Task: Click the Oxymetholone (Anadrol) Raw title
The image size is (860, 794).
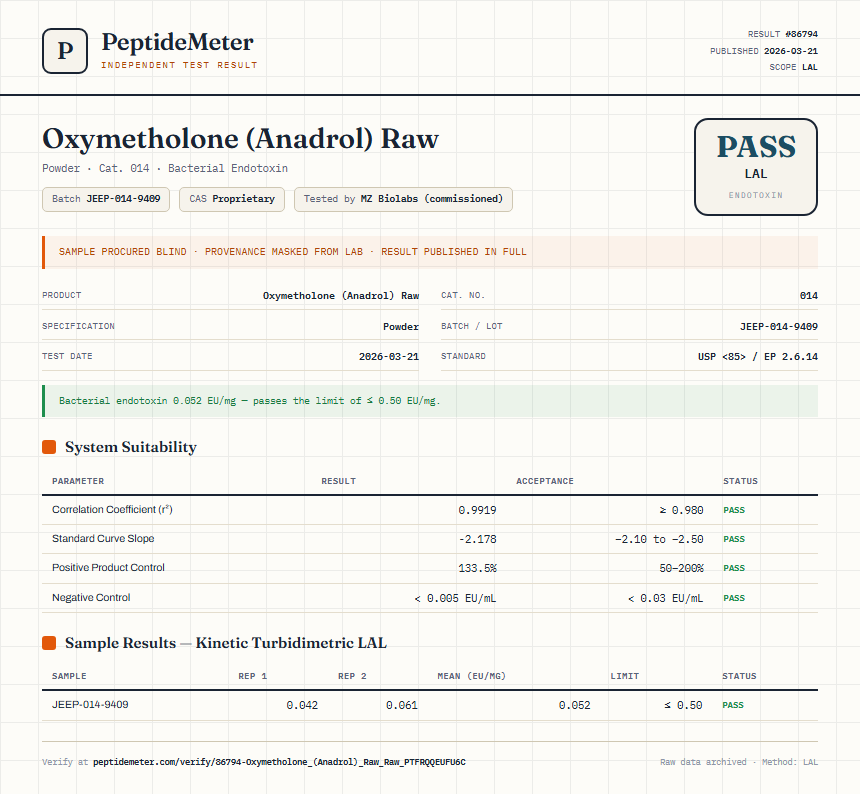Action: click(x=240, y=138)
